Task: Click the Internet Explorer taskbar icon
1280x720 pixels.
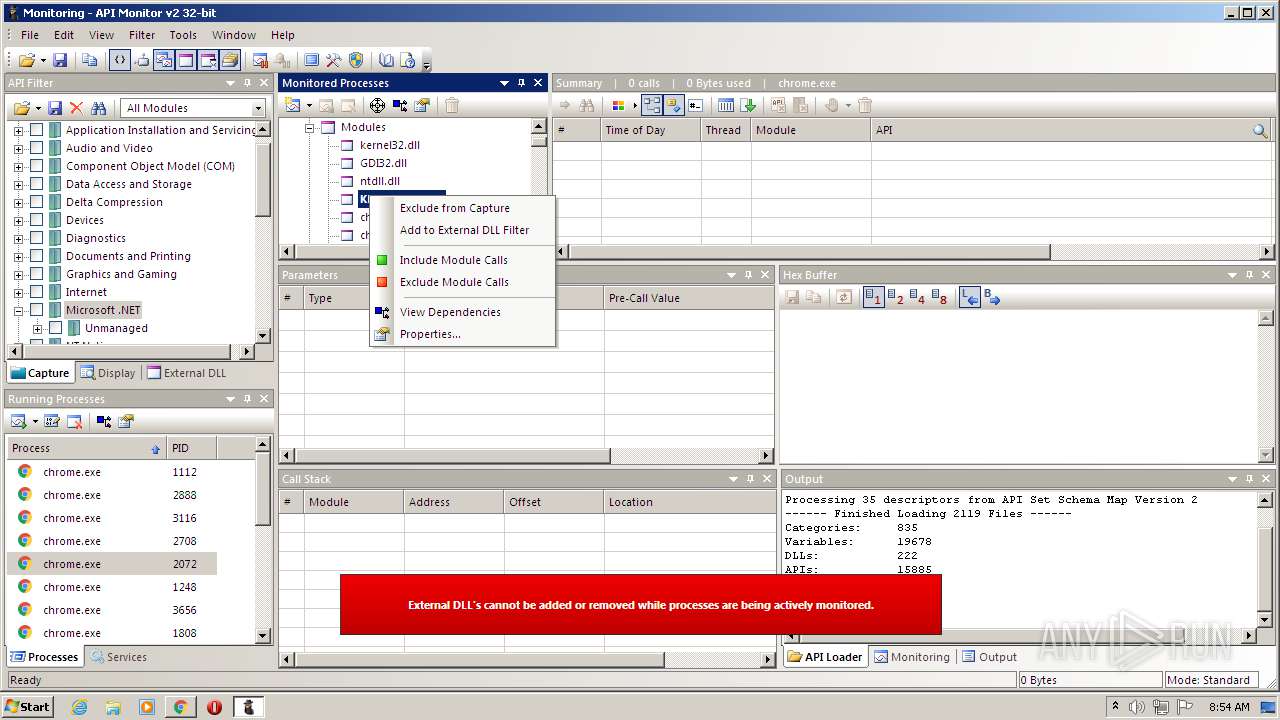Action: pos(79,707)
